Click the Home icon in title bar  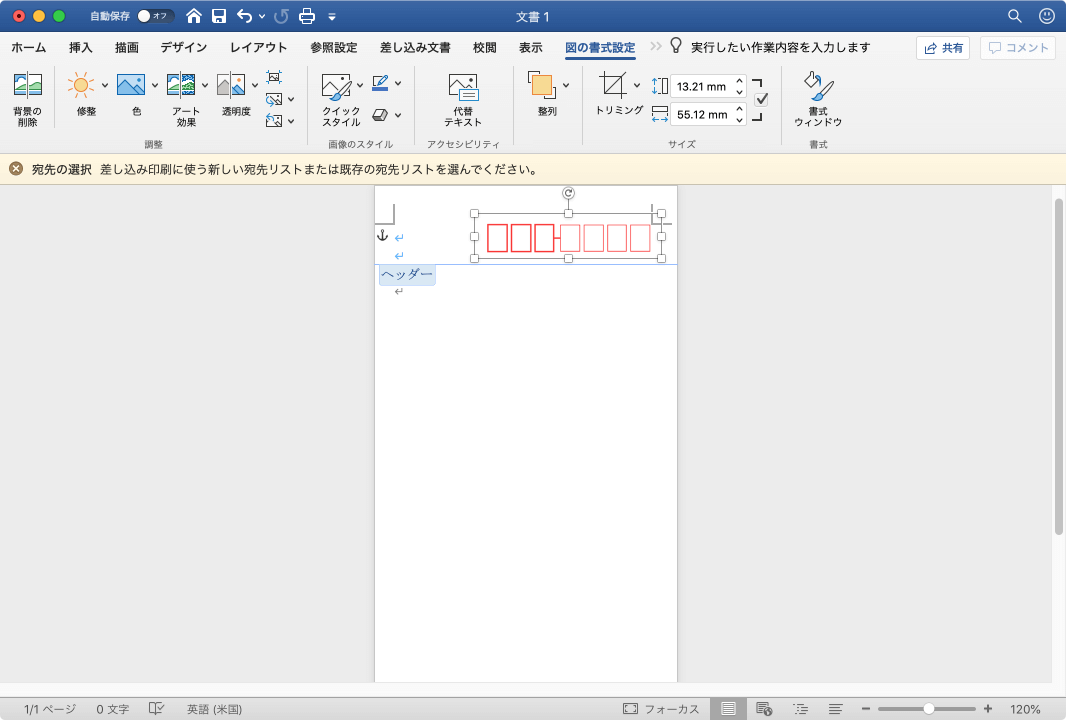point(194,16)
